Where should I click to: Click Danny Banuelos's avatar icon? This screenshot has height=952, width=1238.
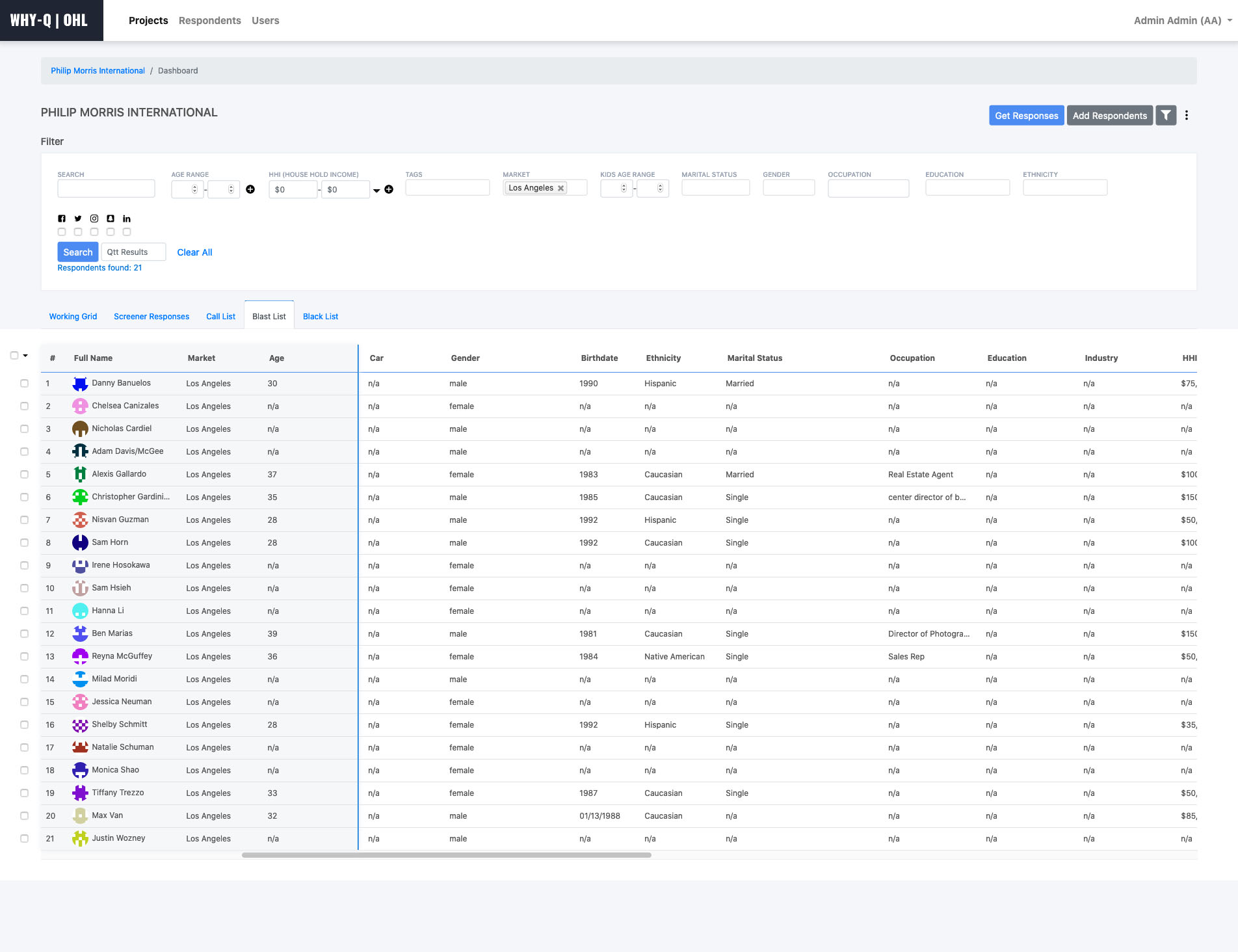[x=80, y=384]
